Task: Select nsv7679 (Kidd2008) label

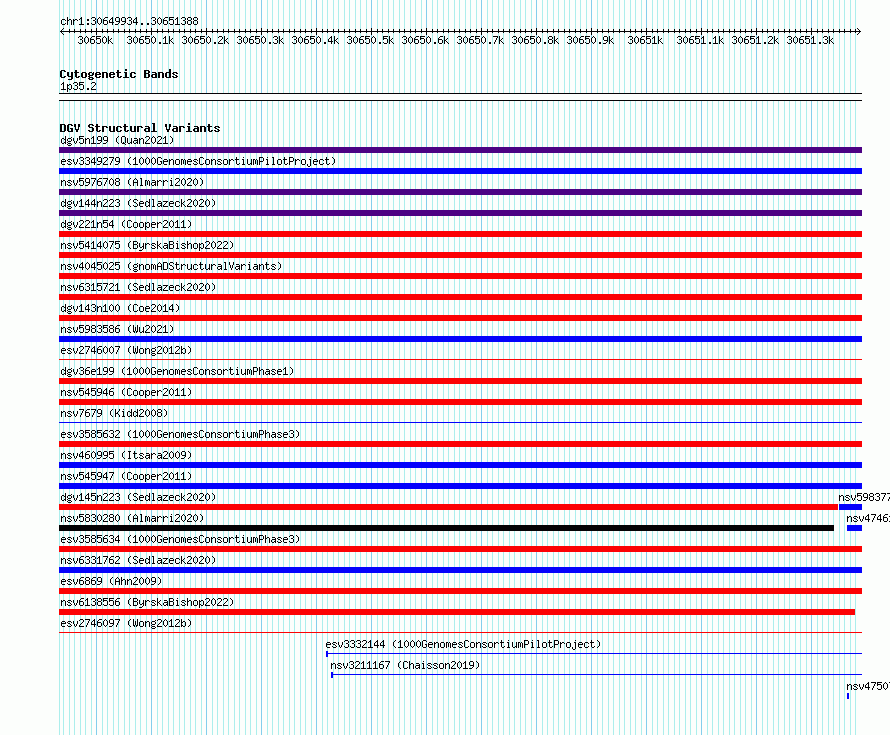Action: (x=114, y=413)
